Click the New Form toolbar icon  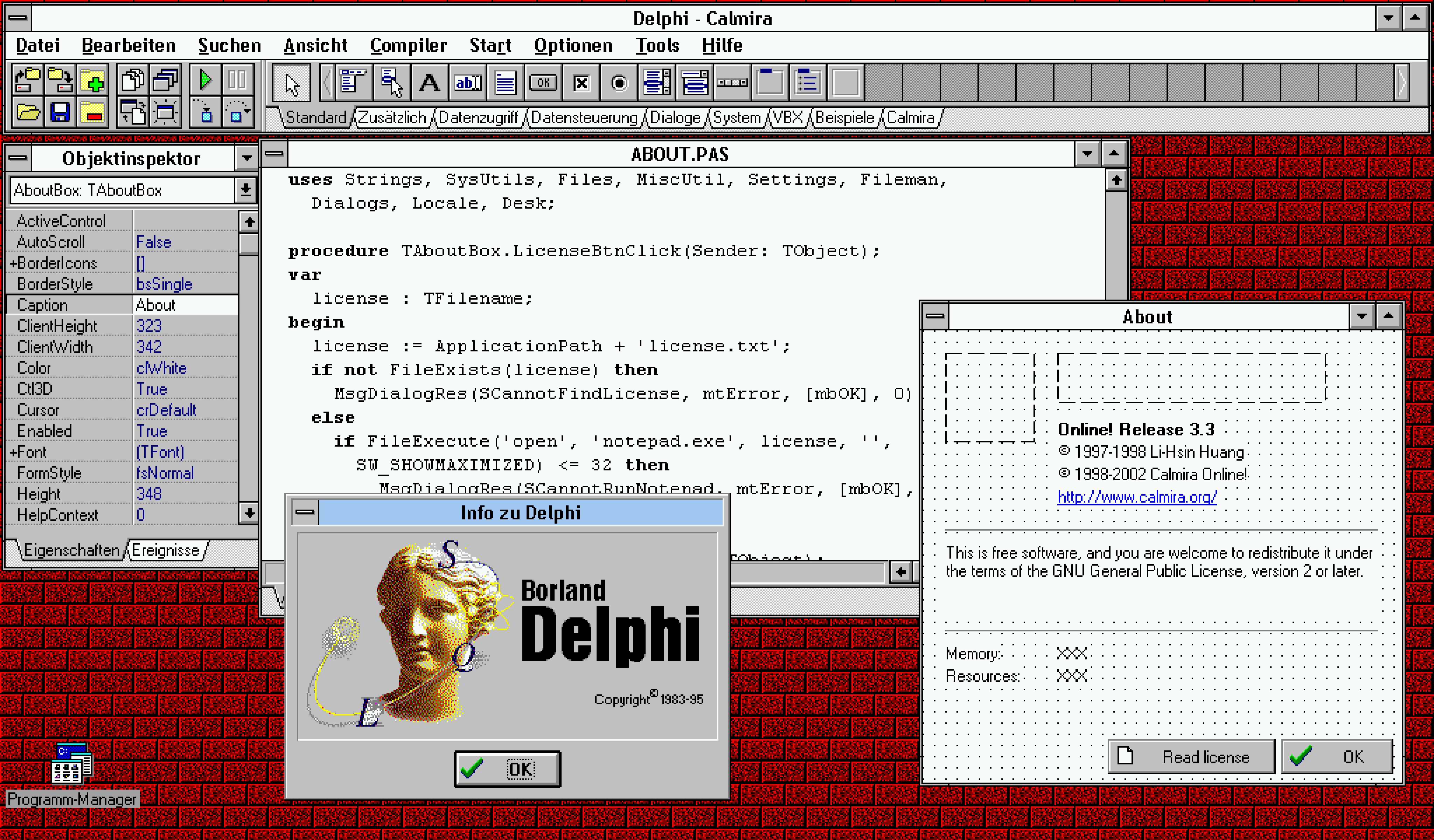[165, 112]
